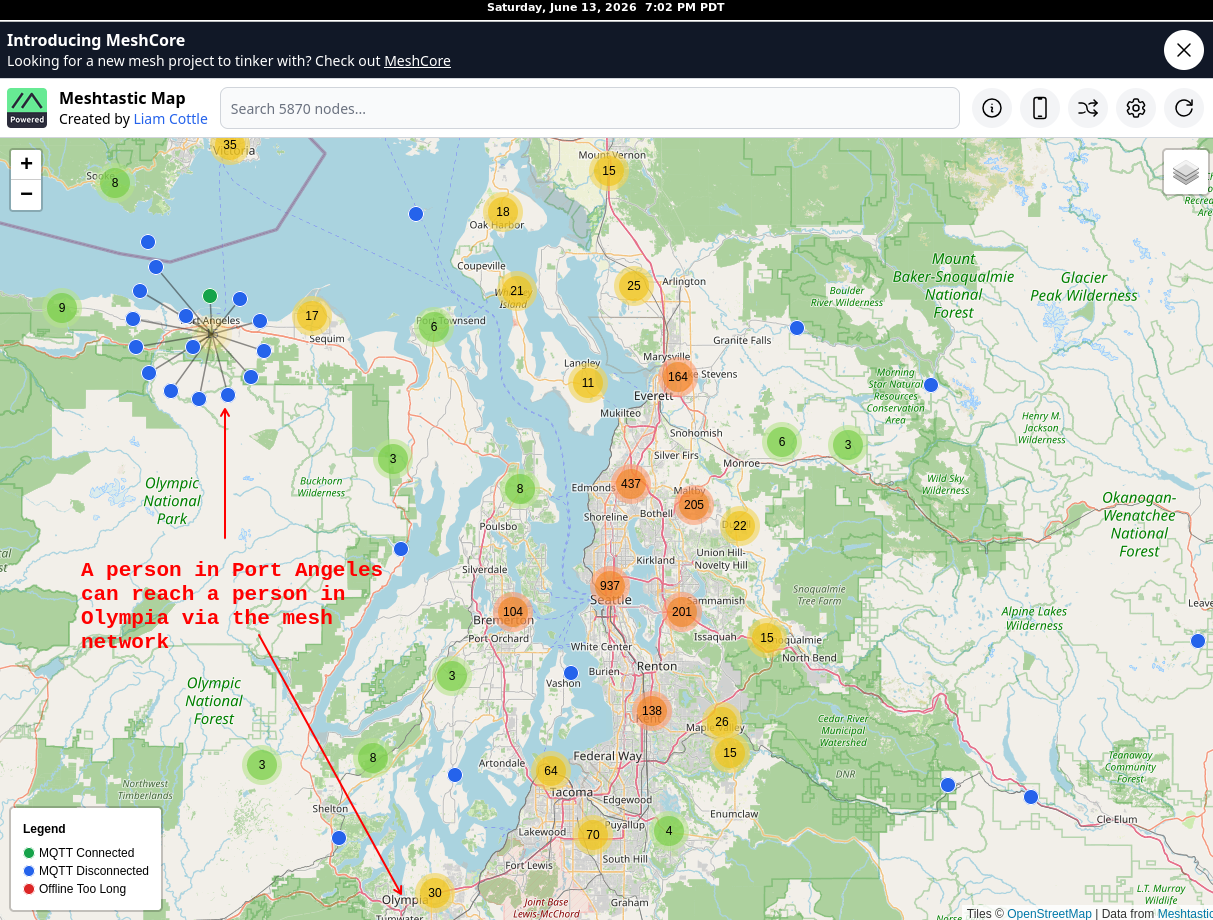Open the info/about icon button

coord(992,108)
